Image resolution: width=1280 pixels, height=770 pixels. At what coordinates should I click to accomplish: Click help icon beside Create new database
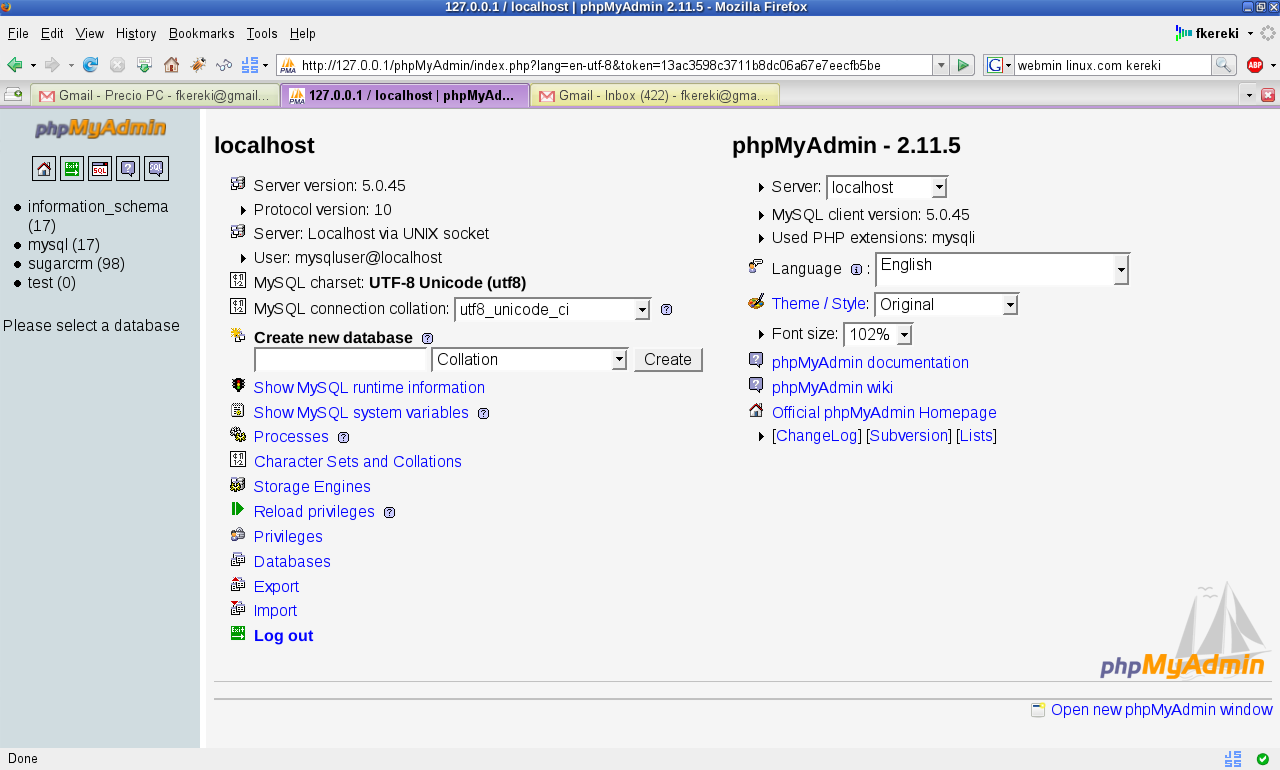point(427,339)
